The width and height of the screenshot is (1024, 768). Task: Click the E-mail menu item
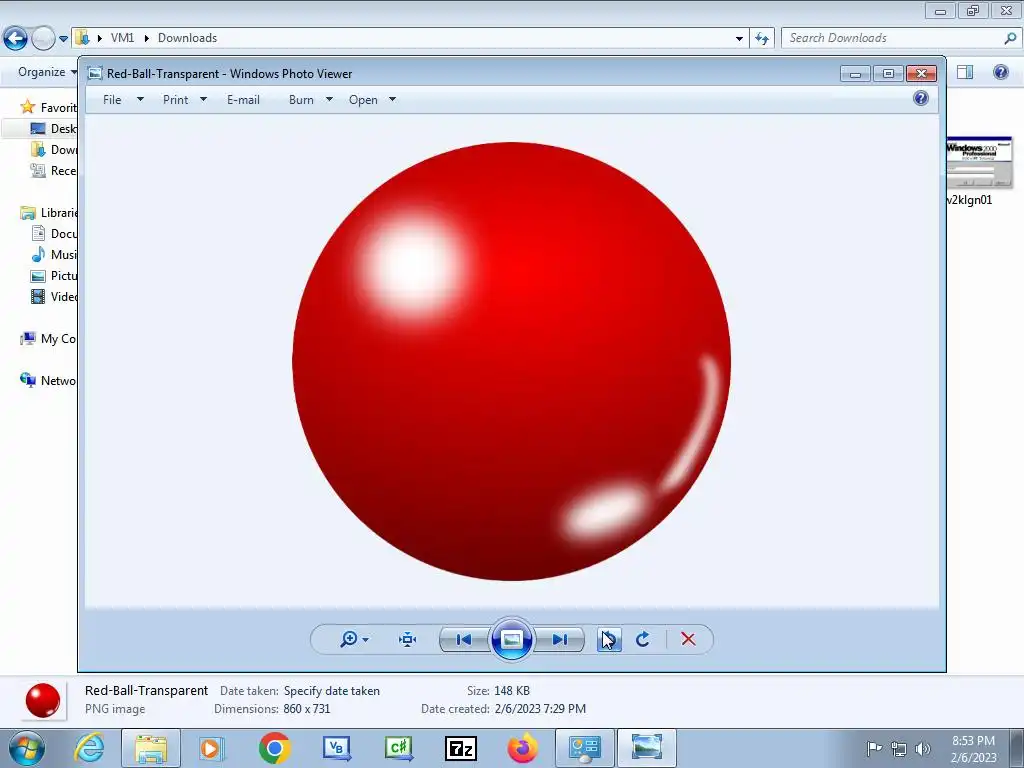(x=243, y=100)
